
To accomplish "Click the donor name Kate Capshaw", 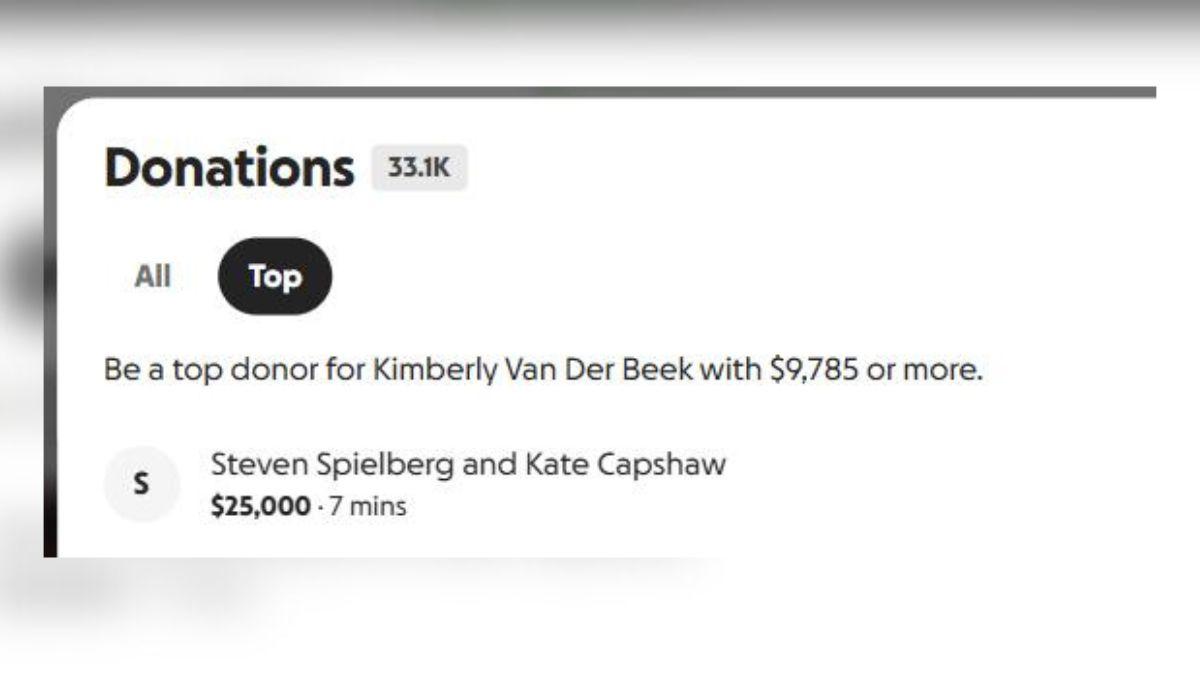I will click(625, 464).
